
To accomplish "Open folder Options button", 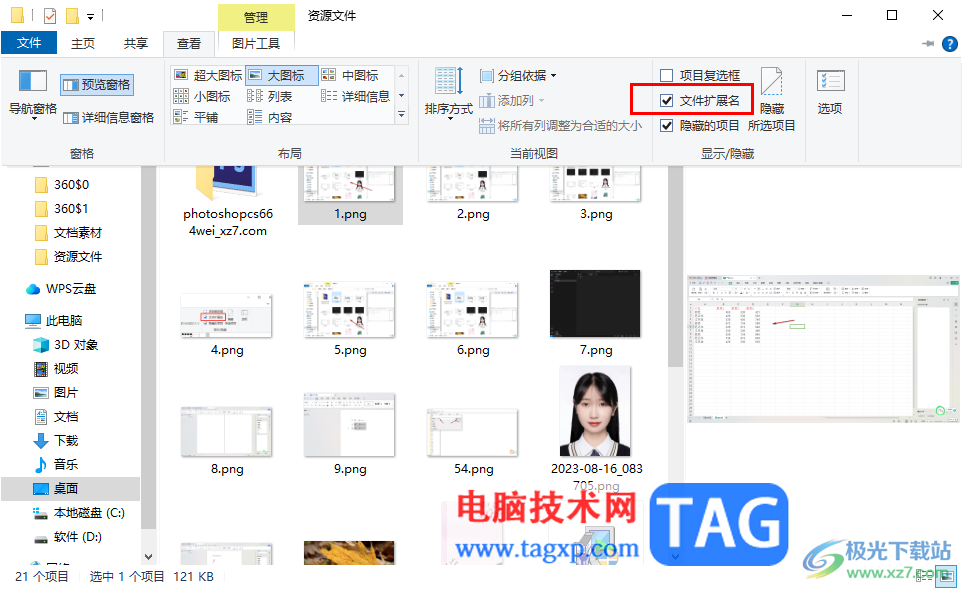I will (830, 93).
